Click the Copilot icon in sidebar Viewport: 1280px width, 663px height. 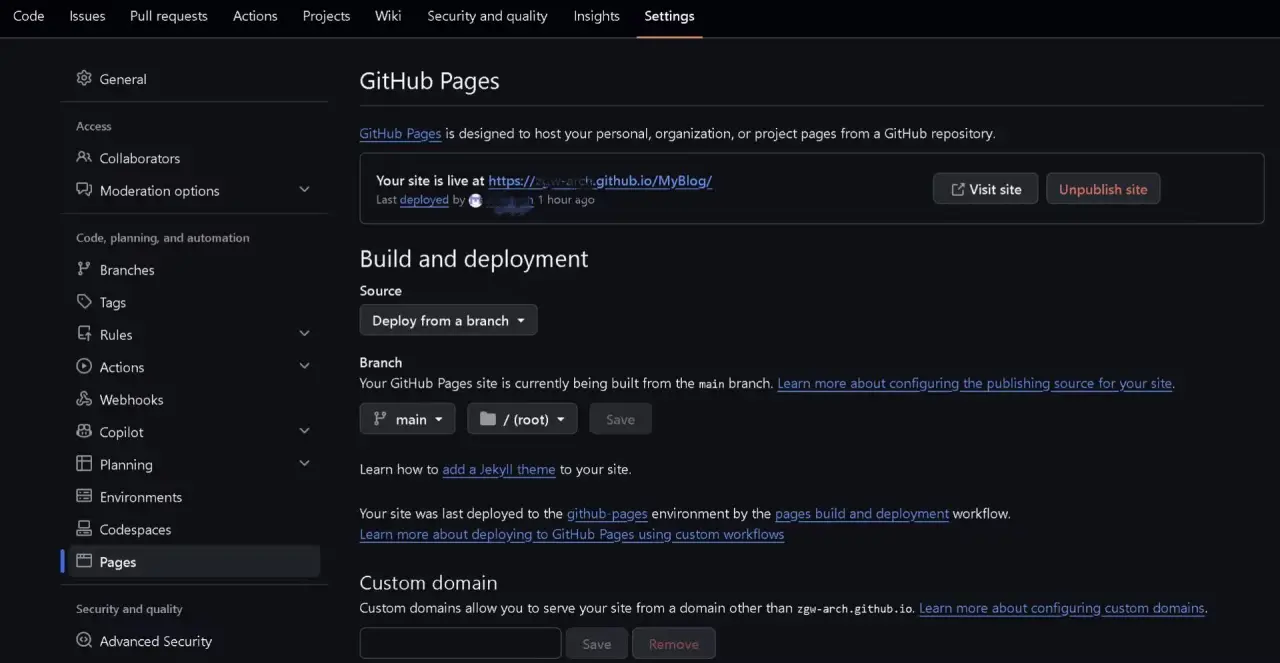point(84,431)
